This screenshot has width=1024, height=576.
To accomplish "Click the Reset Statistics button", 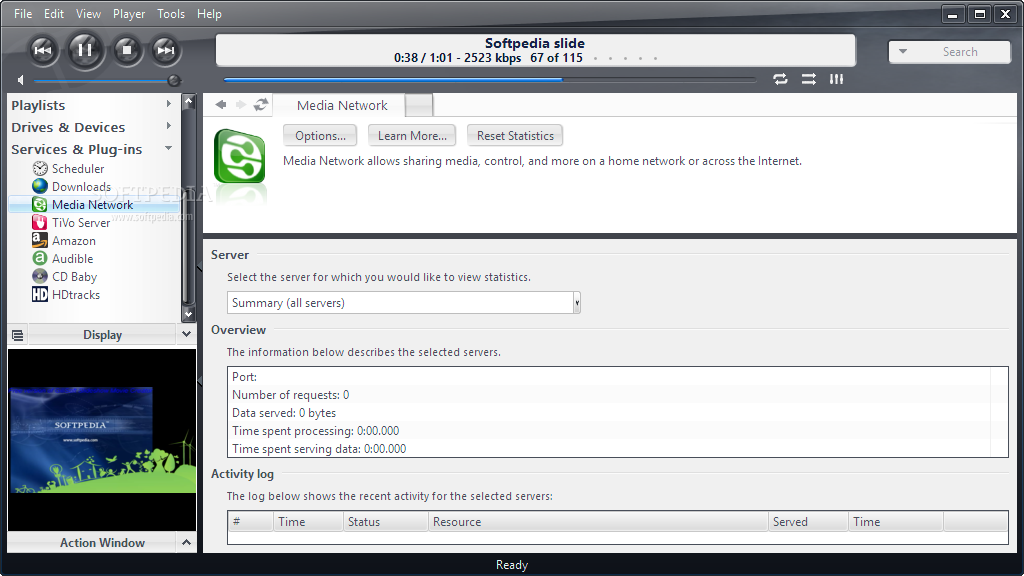I will point(515,136).
